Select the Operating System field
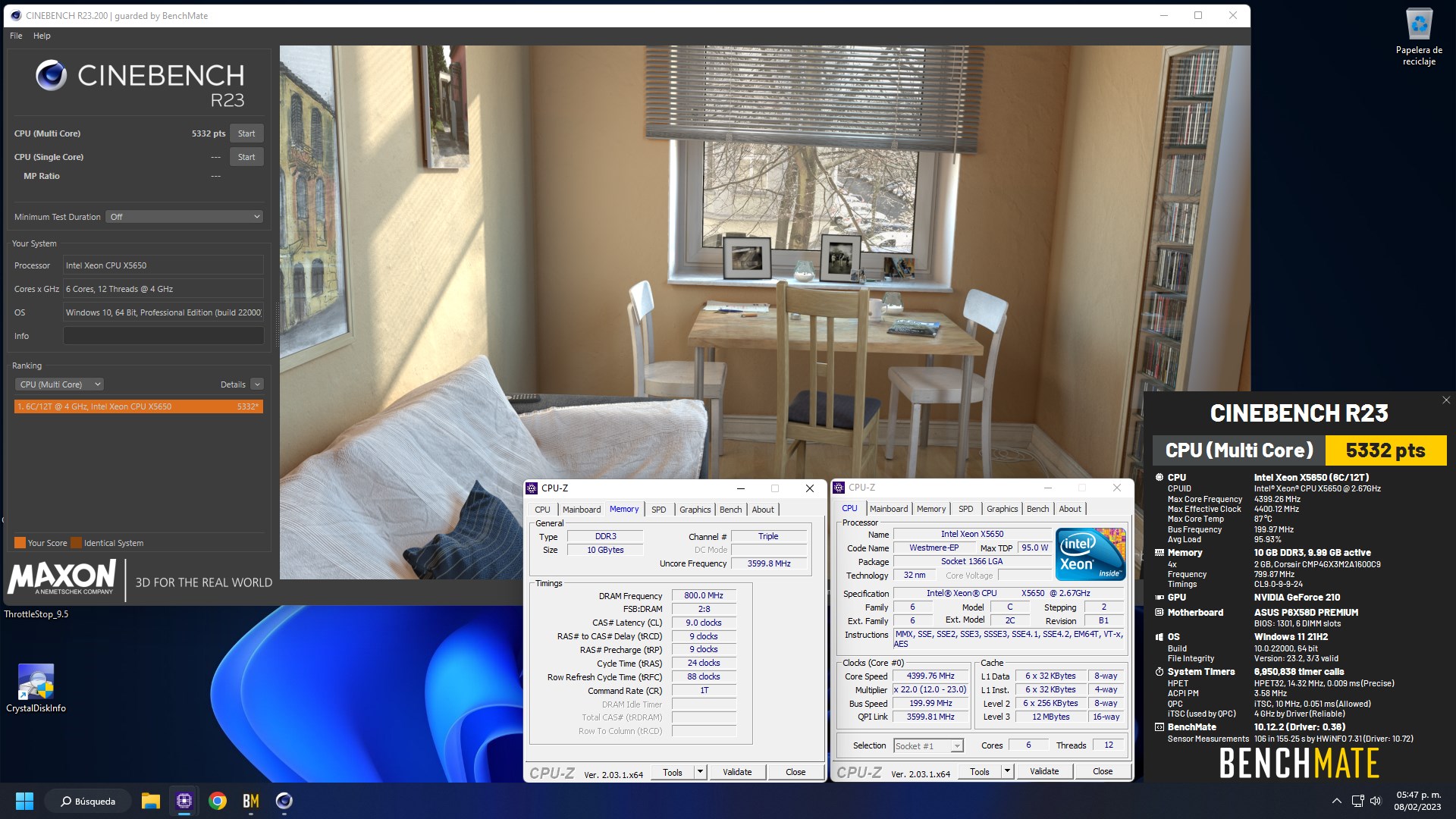Screen dimensions: 1456x819 [163, 312]
